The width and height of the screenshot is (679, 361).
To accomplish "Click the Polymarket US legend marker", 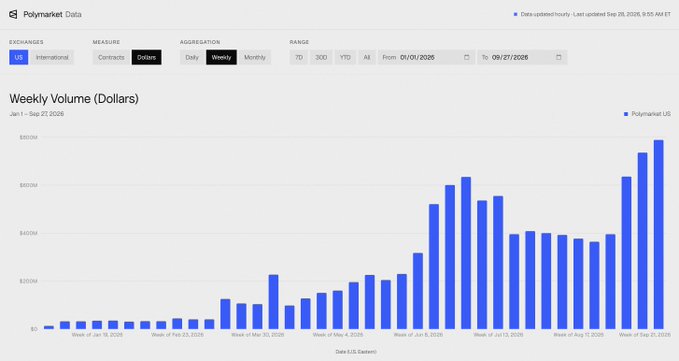I will (x=626, y=114).
